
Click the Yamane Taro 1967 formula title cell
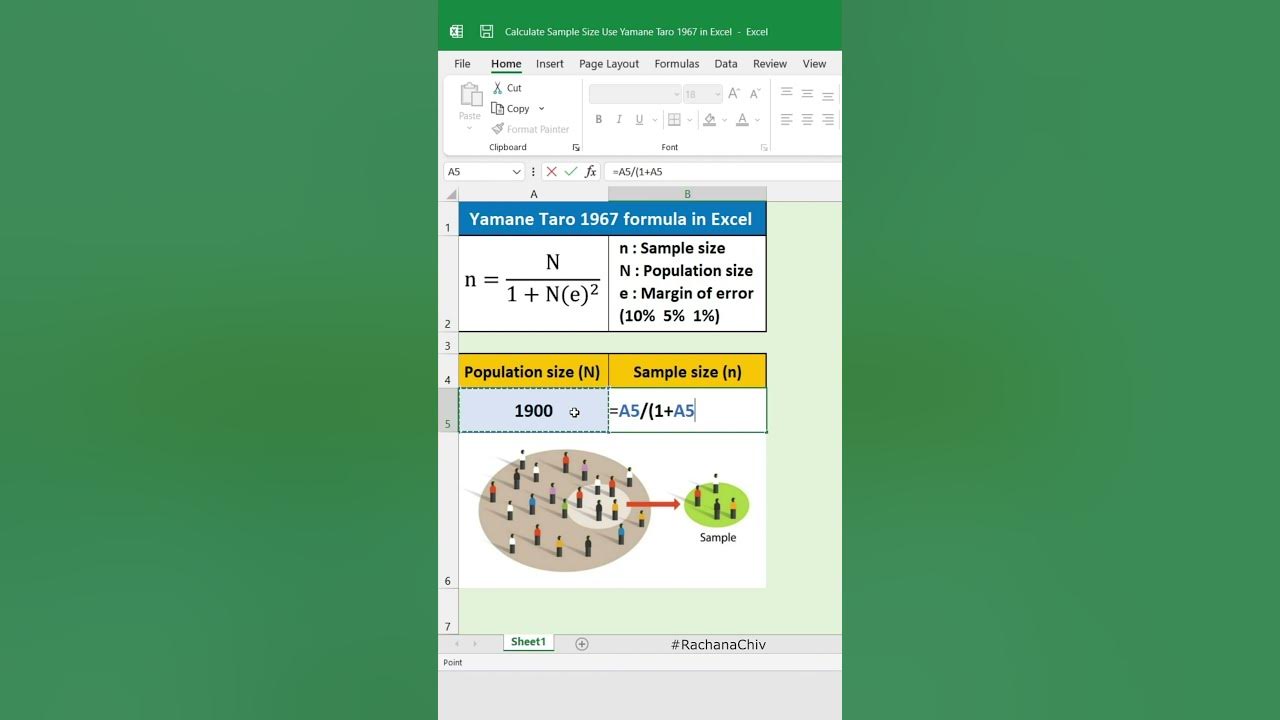(x=612, y=219)
